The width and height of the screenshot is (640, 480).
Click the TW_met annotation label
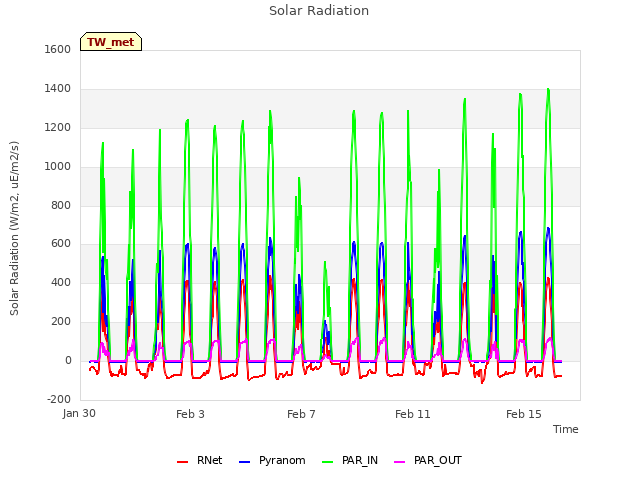pos(111,42)
